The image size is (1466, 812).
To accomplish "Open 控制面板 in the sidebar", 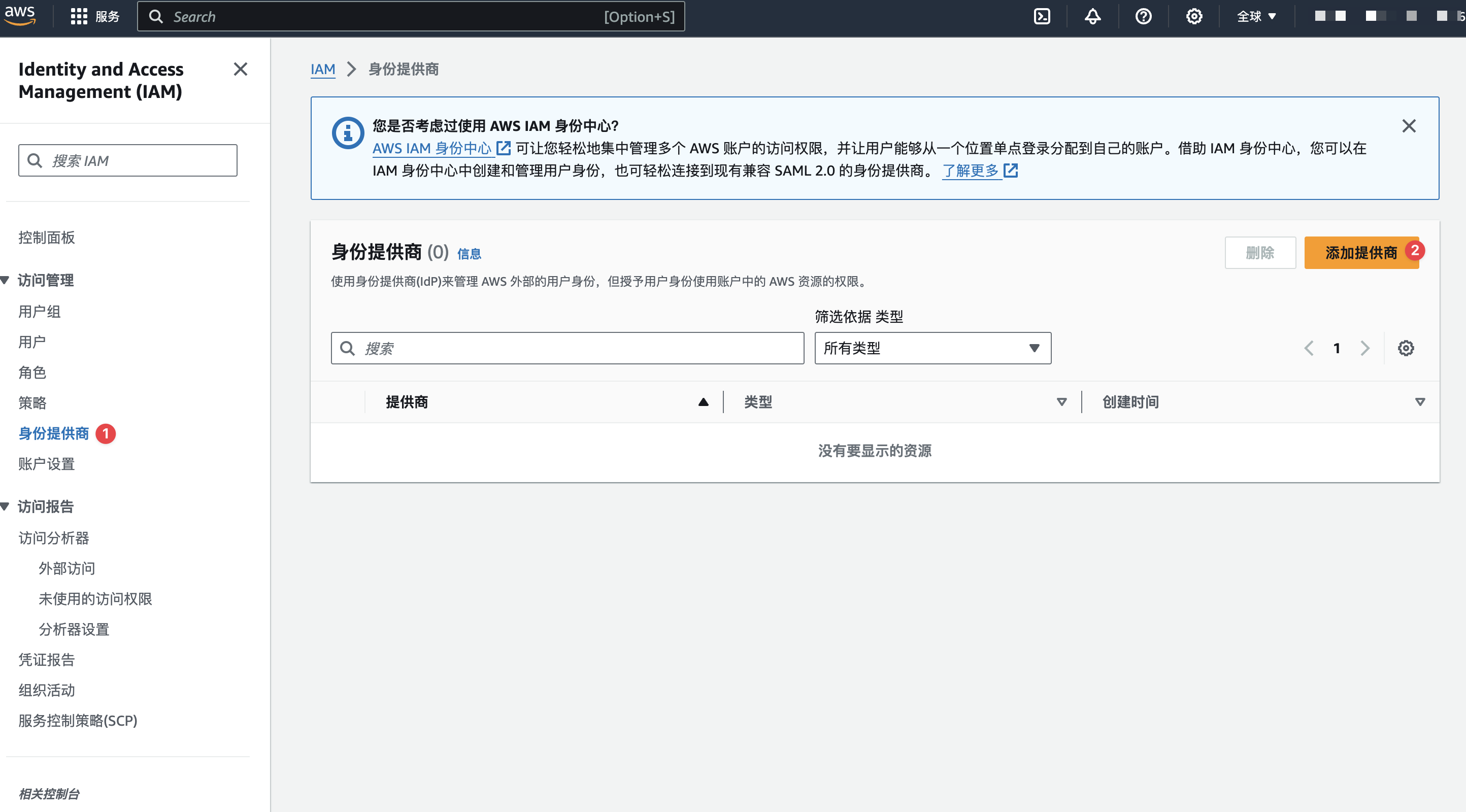I will (47, 238).
